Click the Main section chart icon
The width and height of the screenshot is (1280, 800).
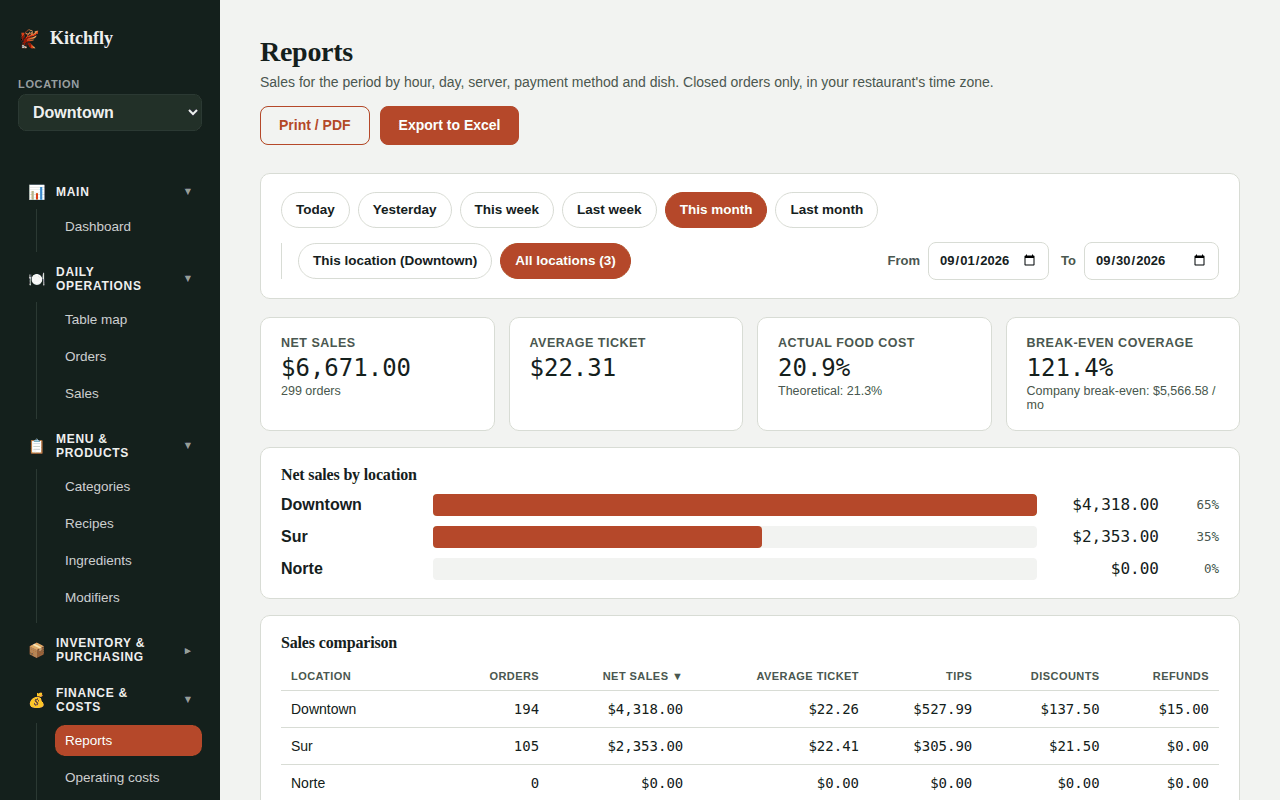pos(37,192)
